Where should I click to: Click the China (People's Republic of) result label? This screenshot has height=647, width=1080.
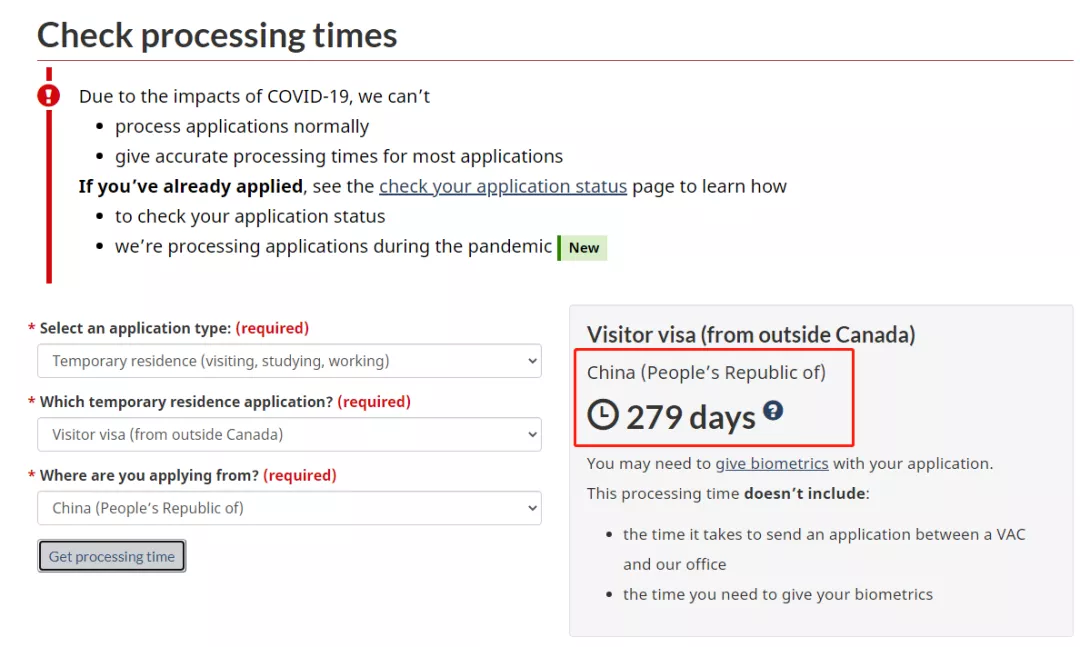[x=706, y=373]
